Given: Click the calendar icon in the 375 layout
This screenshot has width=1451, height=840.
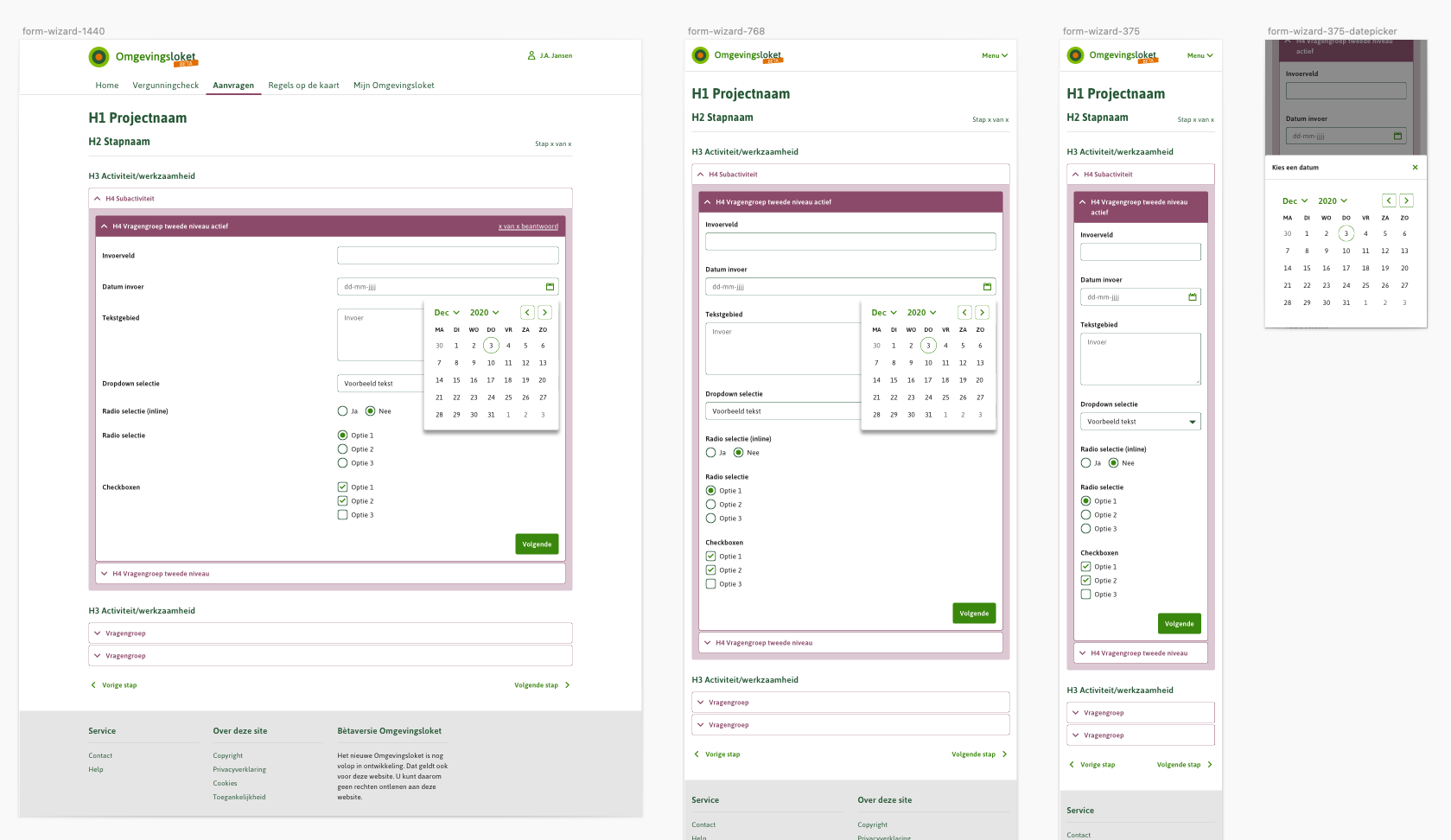Looking at the screenshot, I should point(1193,296).
